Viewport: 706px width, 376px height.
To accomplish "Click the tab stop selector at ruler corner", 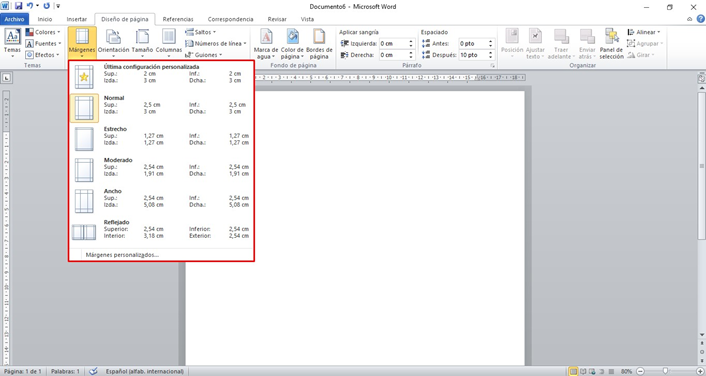I will pos(6,78).
